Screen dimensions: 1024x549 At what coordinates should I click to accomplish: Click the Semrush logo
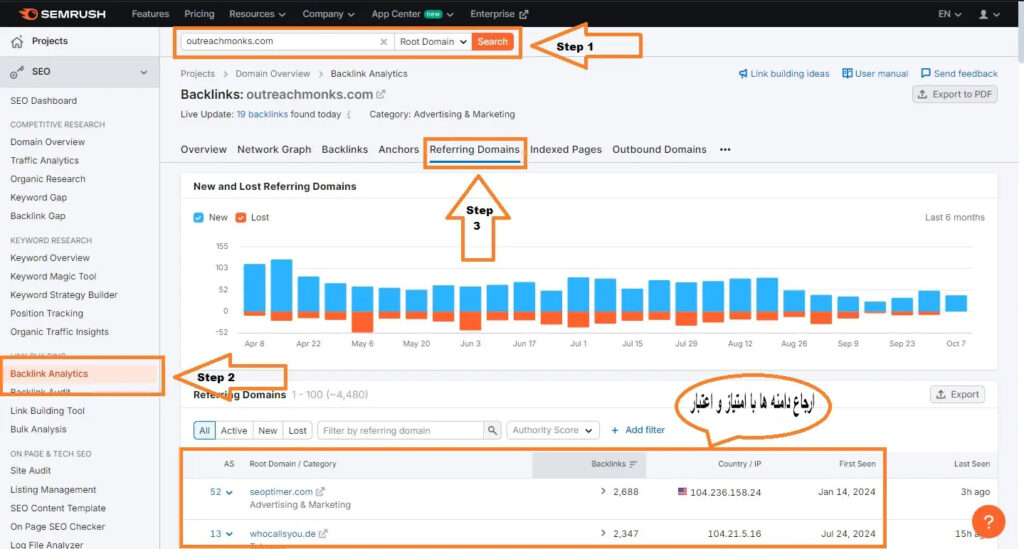[x=62, y=14]
